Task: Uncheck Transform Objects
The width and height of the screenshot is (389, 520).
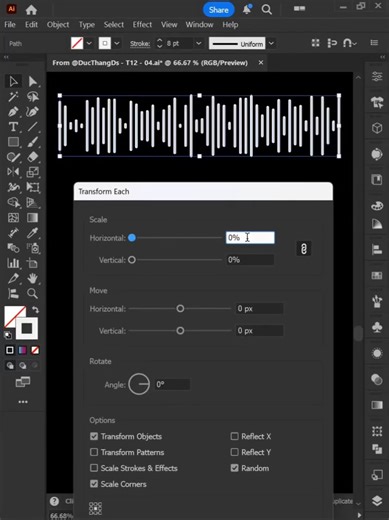Action: [94, 436]
